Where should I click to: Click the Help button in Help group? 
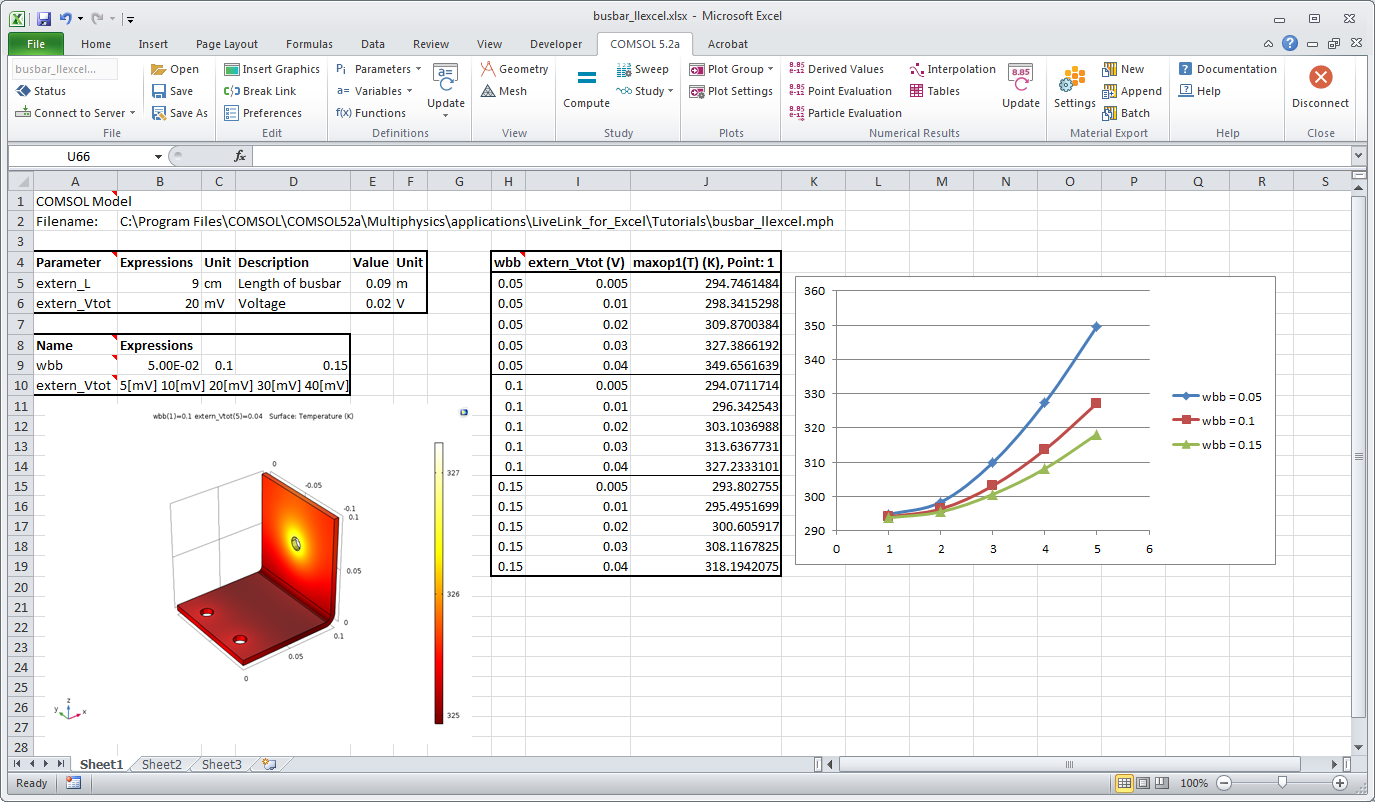click(1200, 91)
